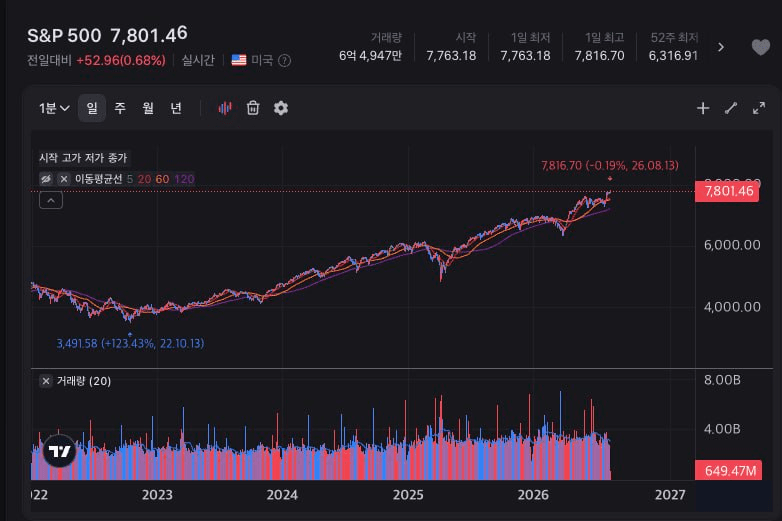
Task: Switch to the 년 (yearly) period tab
Action: pos(176,108)
